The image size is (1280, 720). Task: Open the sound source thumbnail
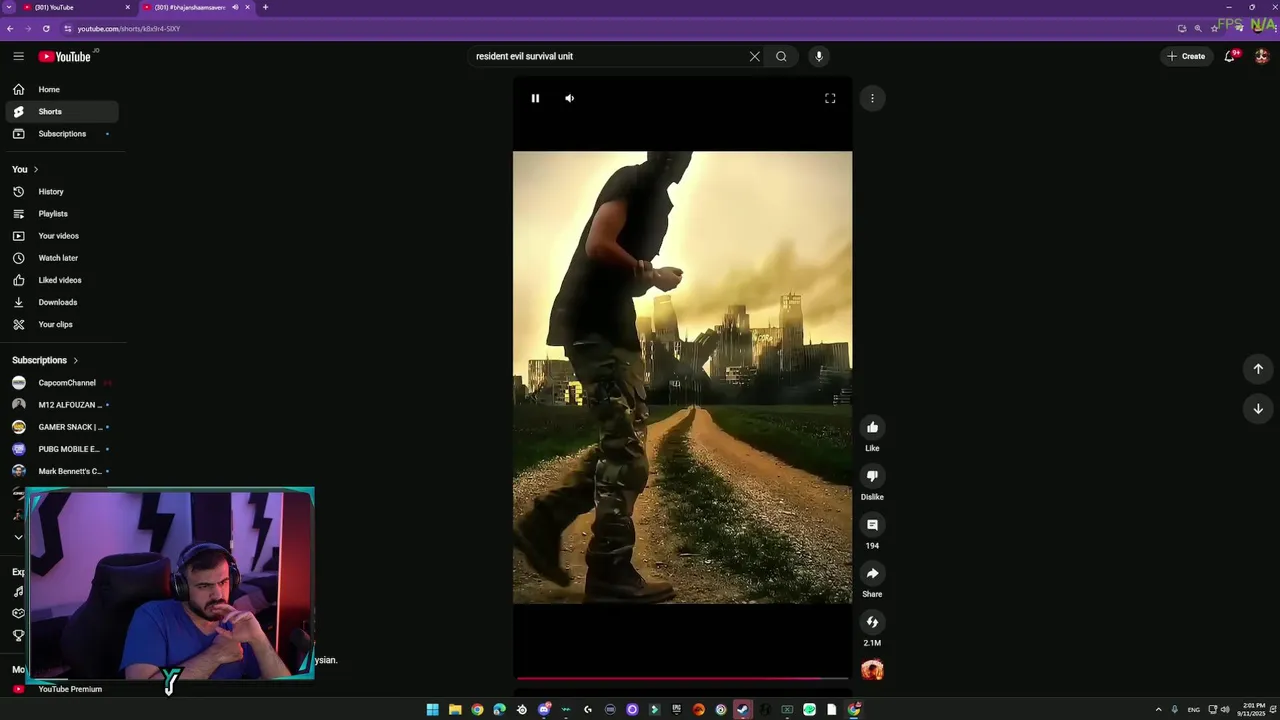(x=872, y=670)
